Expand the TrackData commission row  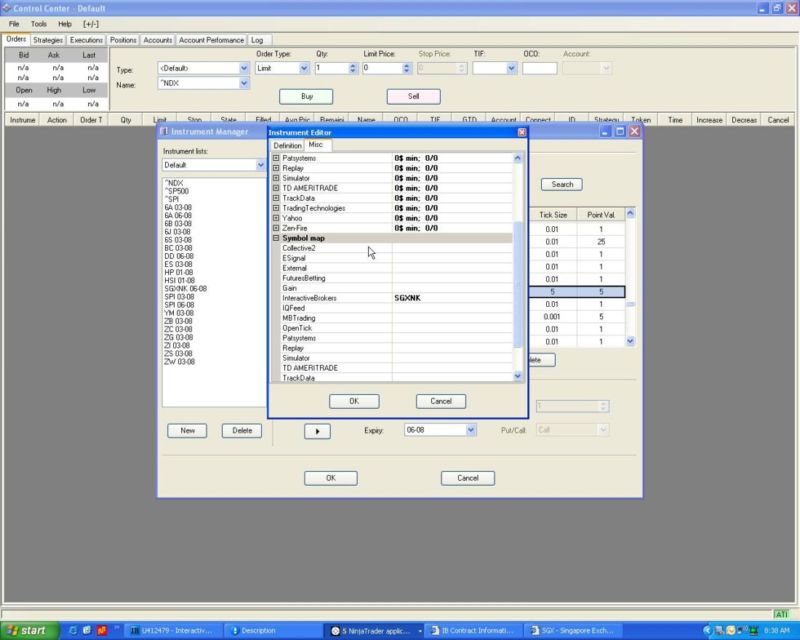pos(276,198)
